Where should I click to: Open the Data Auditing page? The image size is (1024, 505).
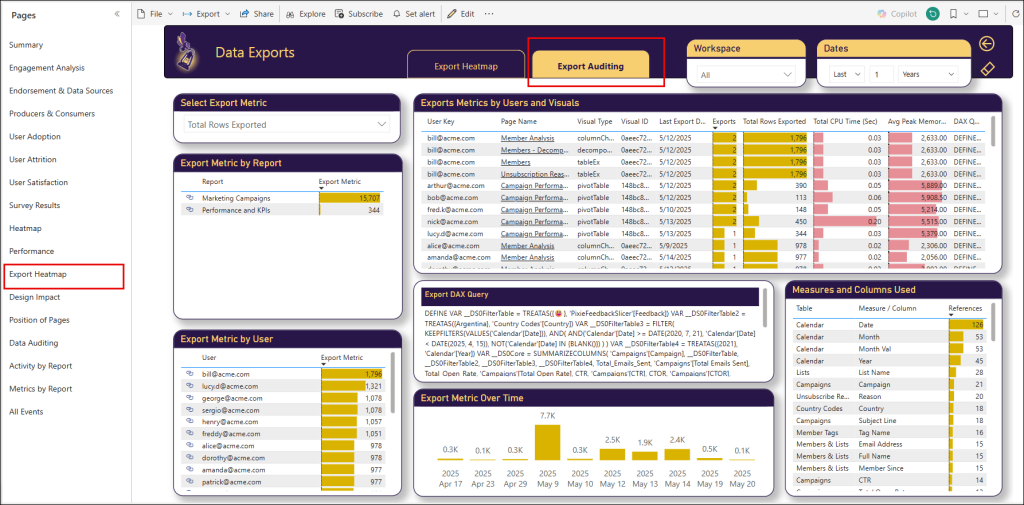33,343
